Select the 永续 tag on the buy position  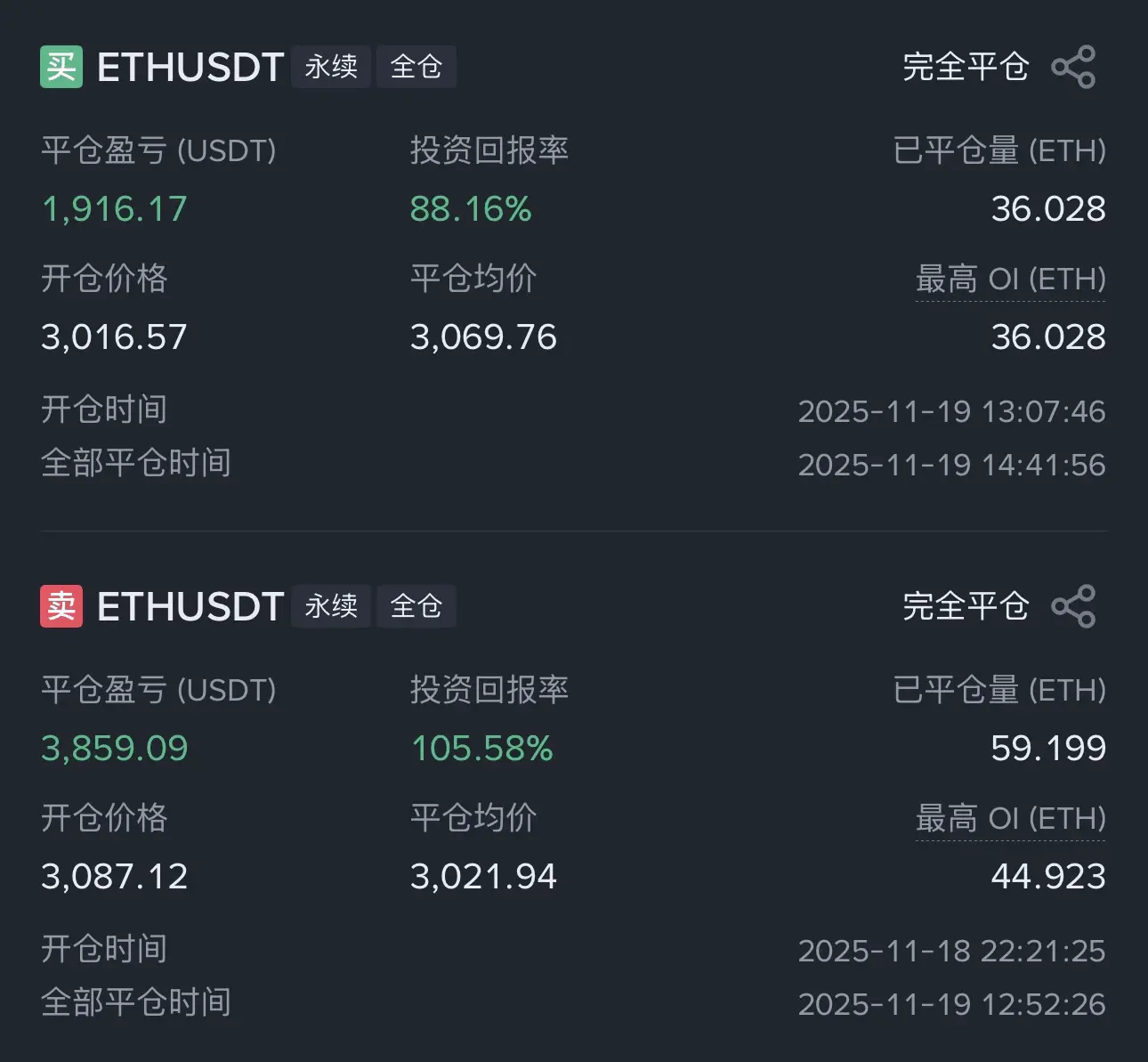click(331, 67)
